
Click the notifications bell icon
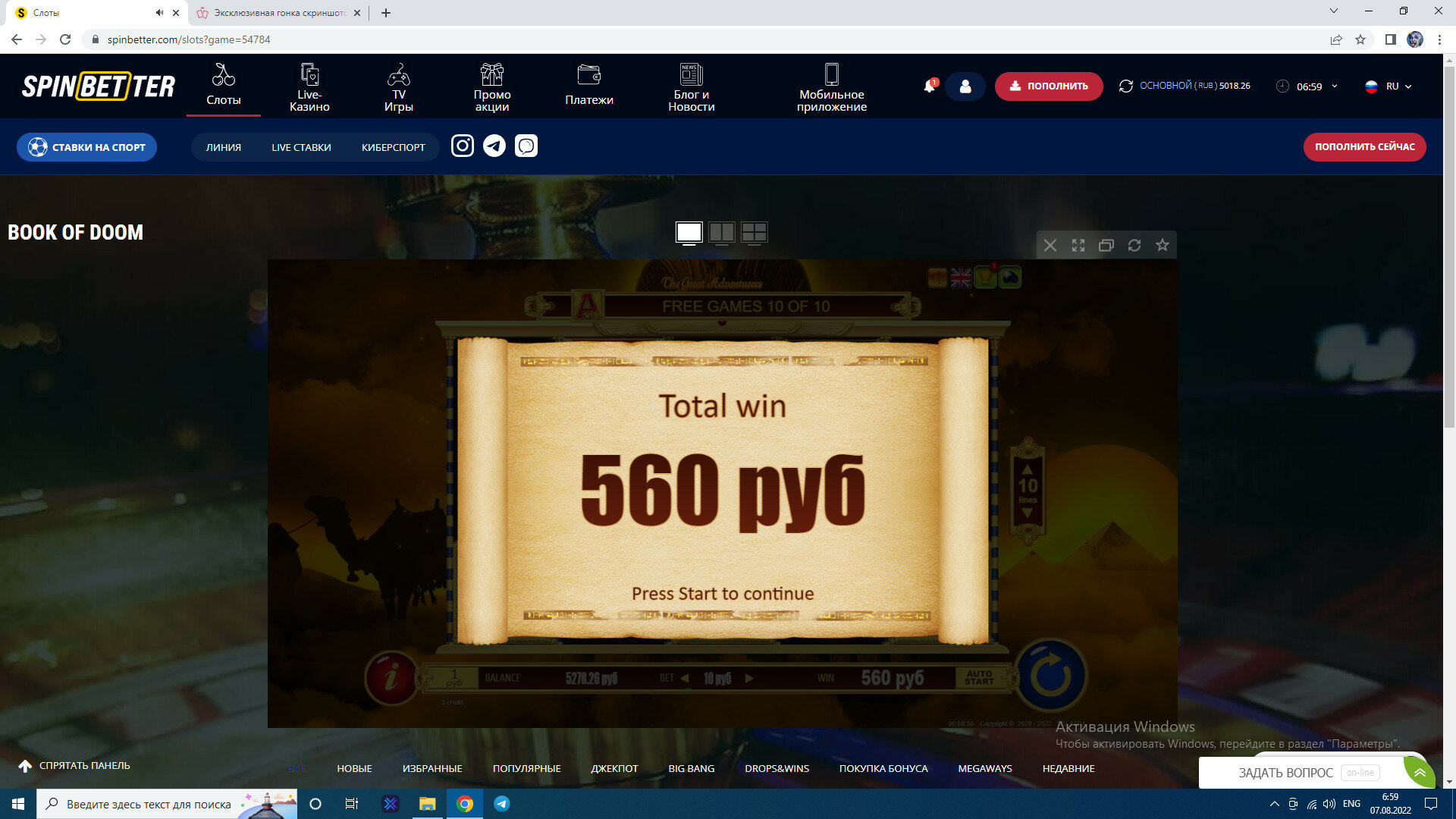(x=929, y=86)
